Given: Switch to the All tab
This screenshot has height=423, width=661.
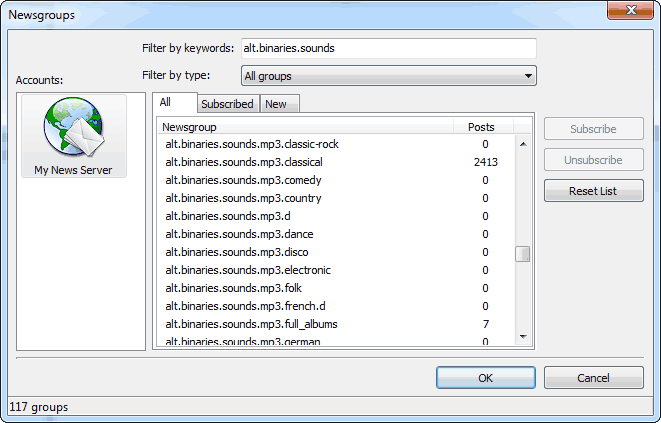Looking at the screenshot, I should 175,102.
